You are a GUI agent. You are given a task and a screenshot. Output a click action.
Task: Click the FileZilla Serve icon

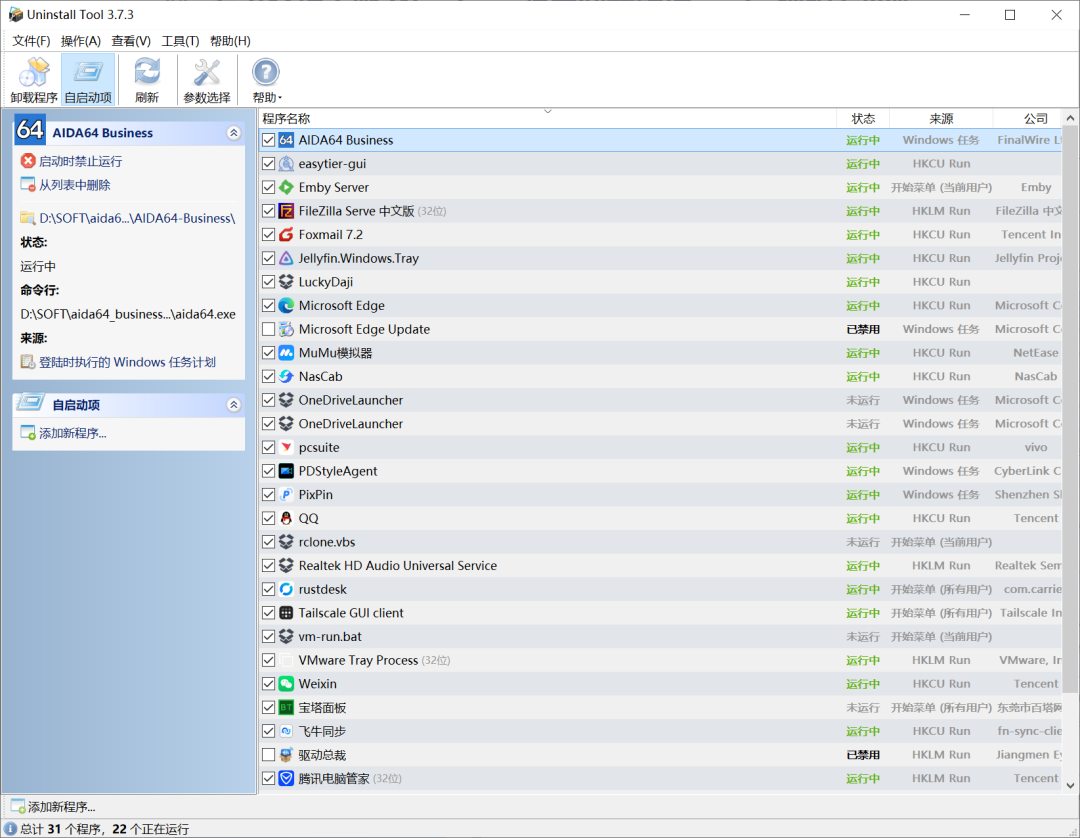coord(286,211)
